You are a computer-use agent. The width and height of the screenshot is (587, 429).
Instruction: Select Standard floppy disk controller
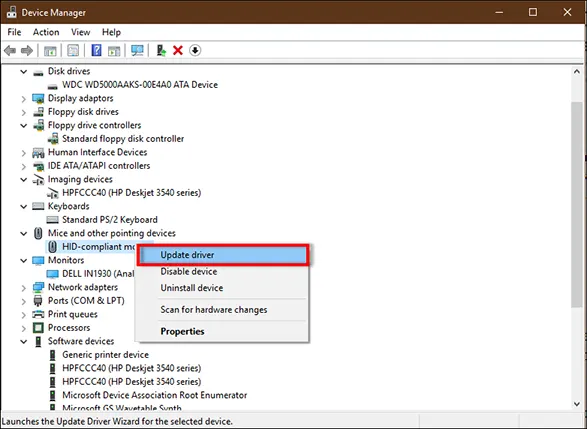[x=123, y=139]
